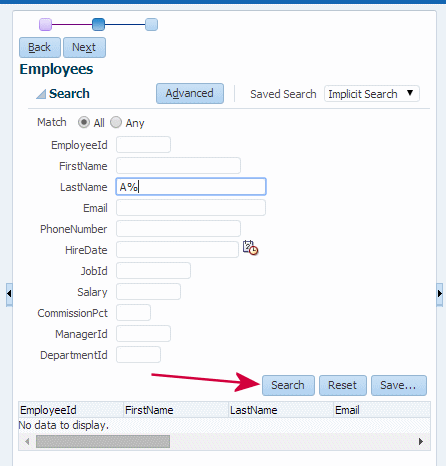Focus the CommissionPct input field

tap(133, 313)
